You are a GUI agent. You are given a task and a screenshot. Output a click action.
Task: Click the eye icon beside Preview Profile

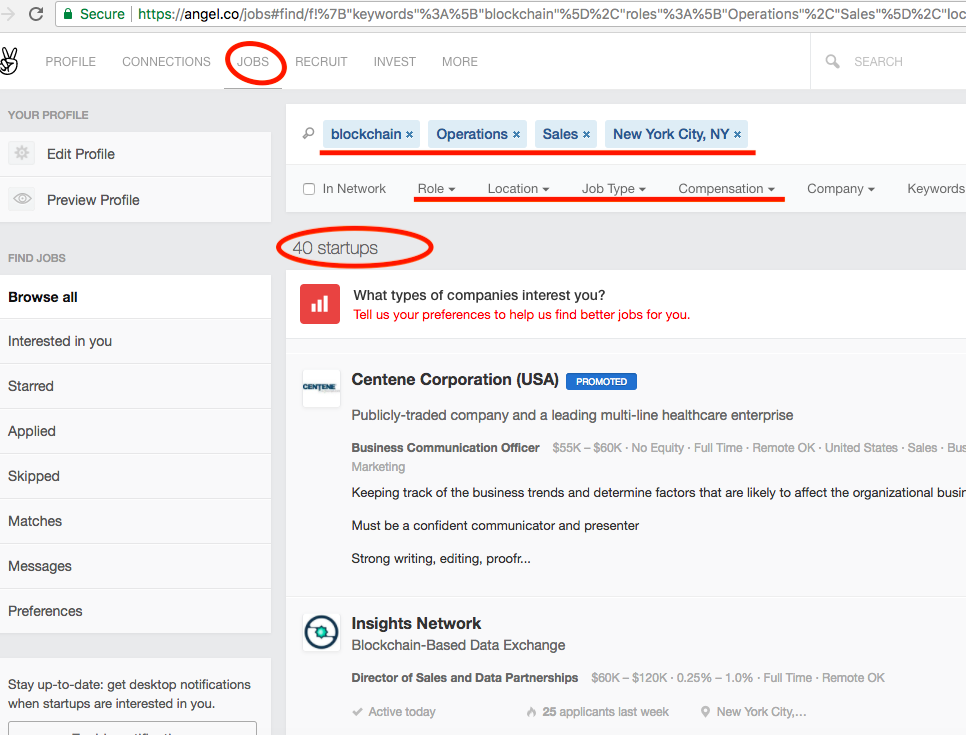tap(22, 199)
